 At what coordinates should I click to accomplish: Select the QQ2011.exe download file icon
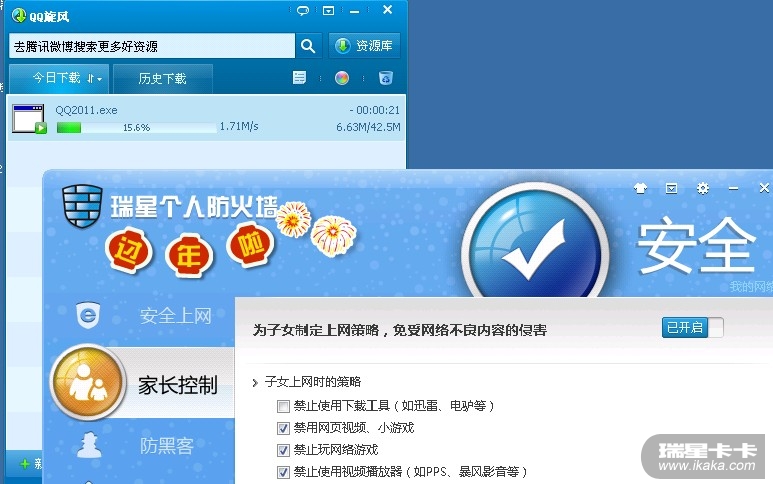pos(29,119)
